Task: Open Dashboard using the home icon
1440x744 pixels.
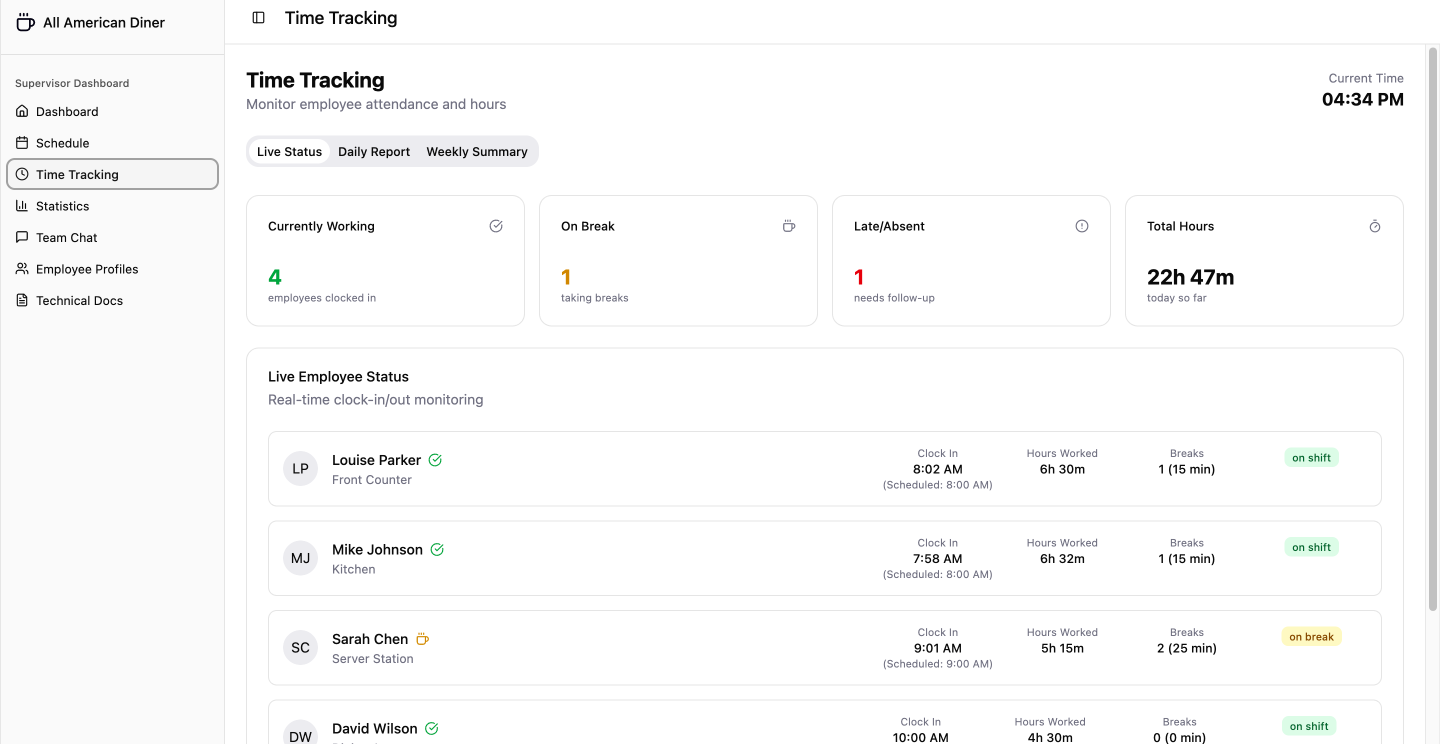Action: coord(21,111)
